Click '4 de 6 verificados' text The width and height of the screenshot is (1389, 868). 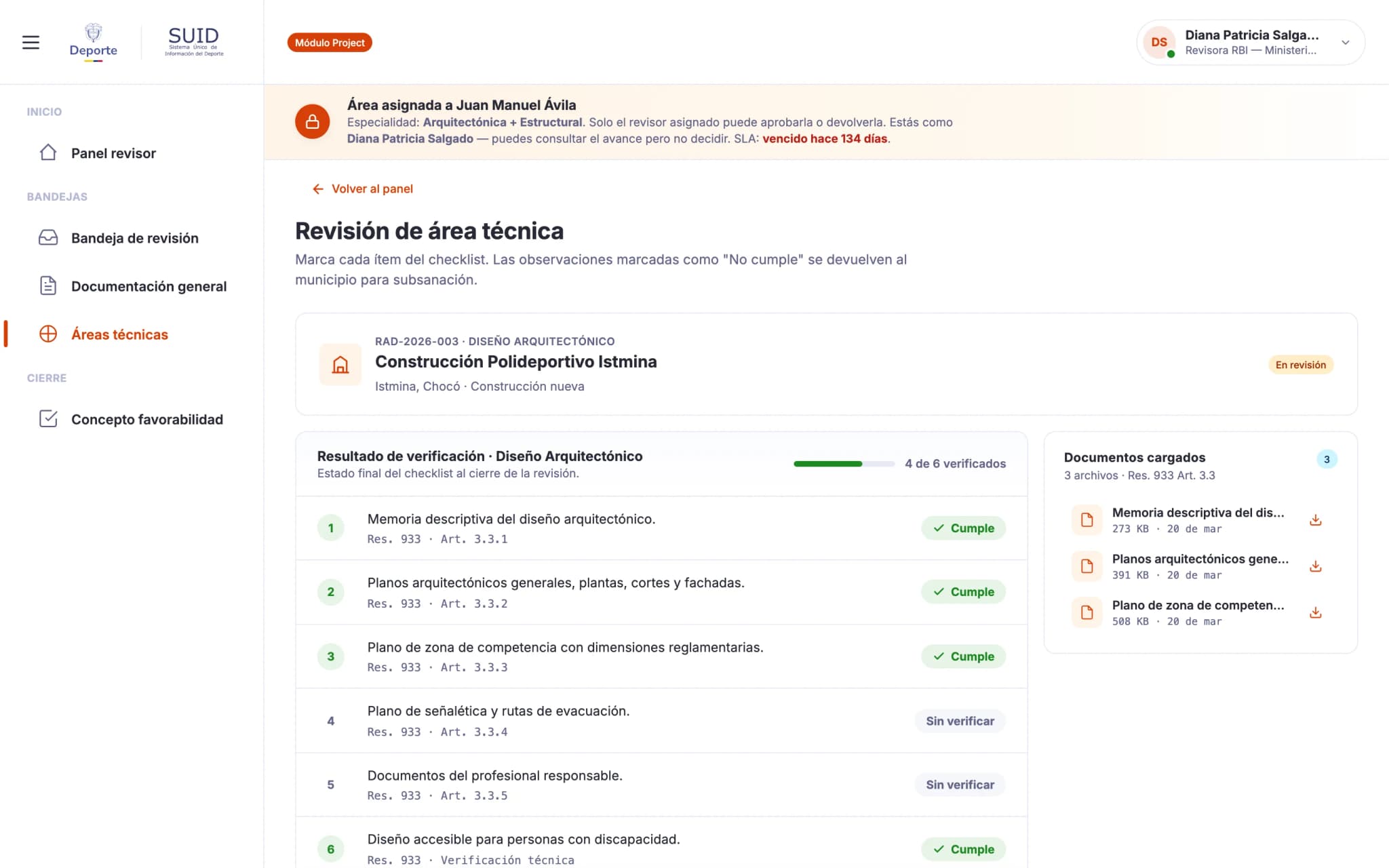[x=955, y=463]
